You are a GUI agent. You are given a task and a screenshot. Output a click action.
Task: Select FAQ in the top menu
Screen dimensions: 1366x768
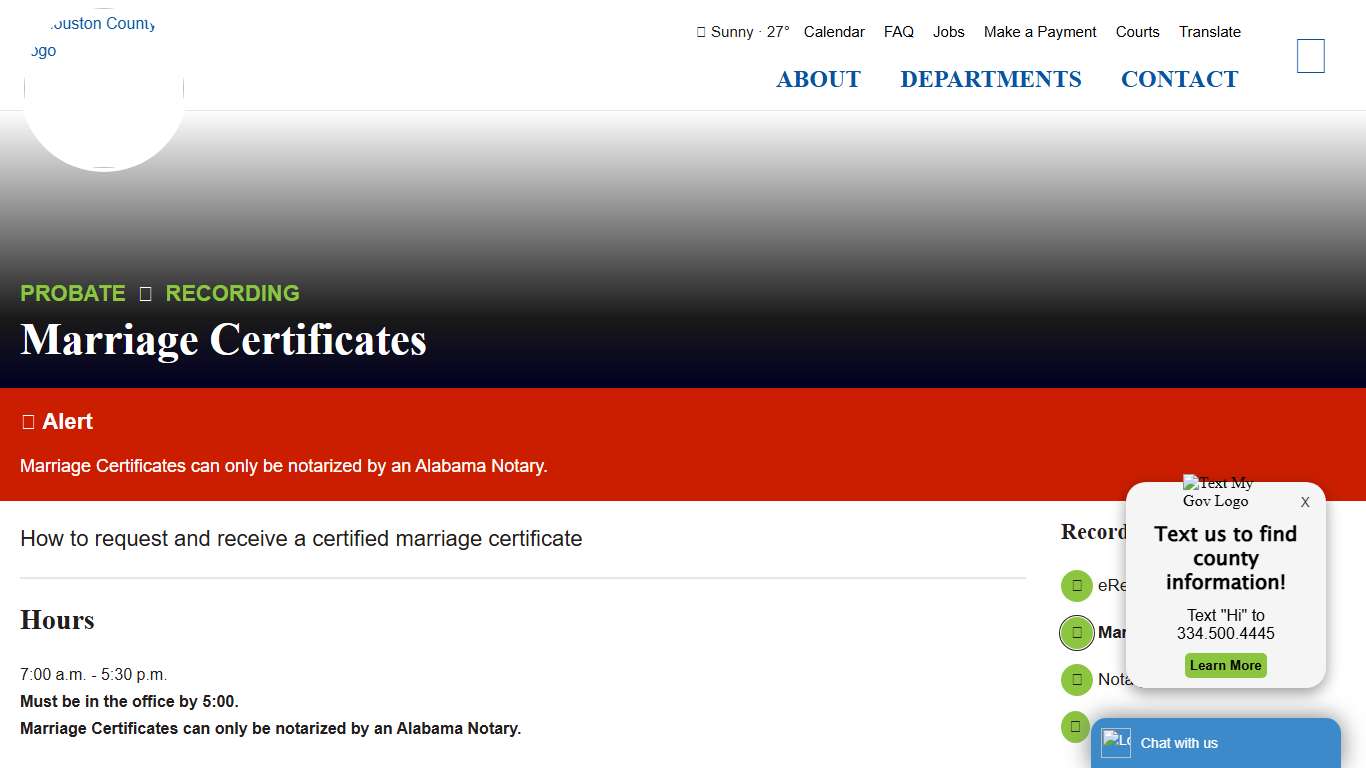tap(898, 31)
